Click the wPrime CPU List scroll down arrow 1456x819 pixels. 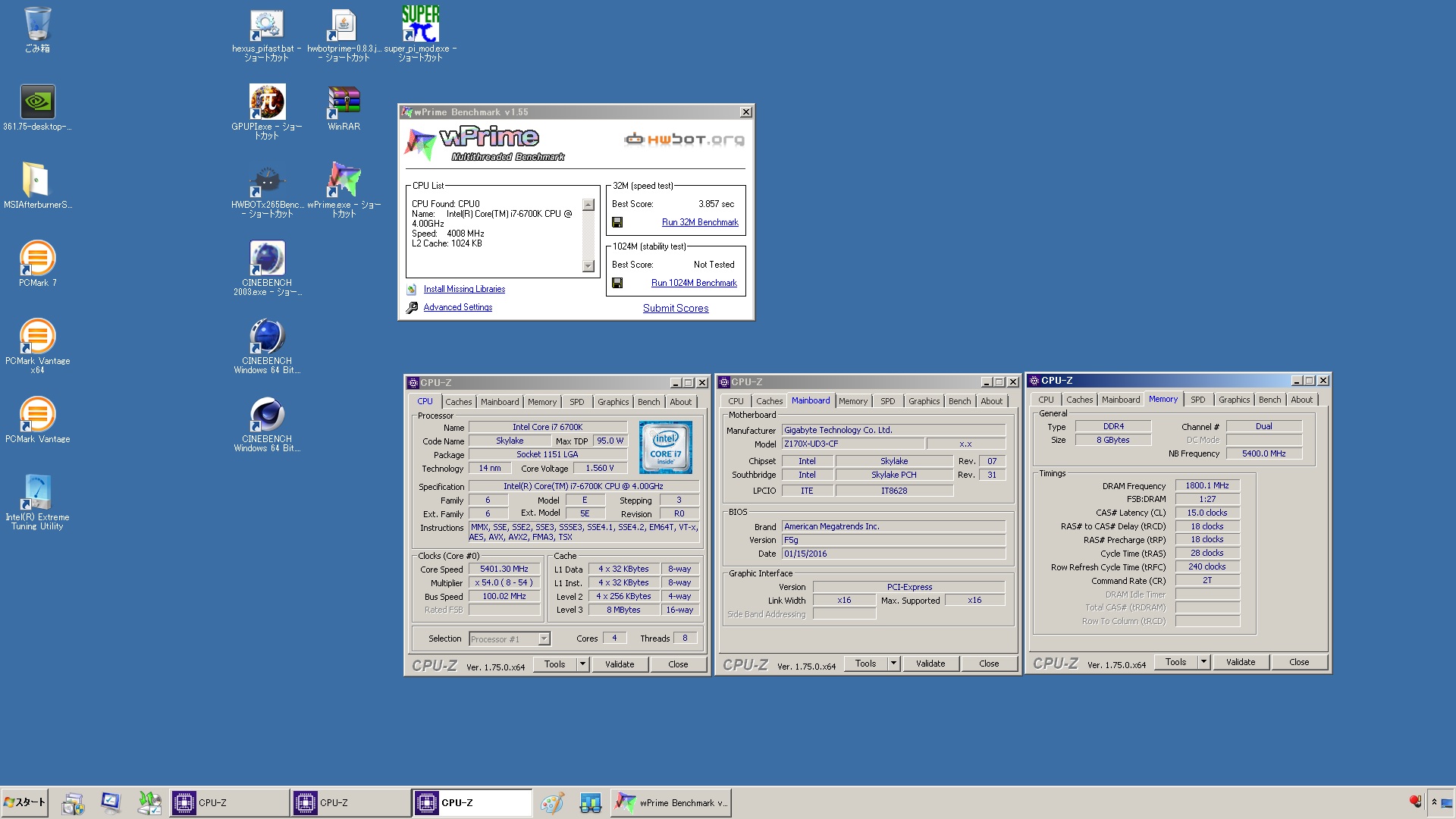(x=588, y=265)
